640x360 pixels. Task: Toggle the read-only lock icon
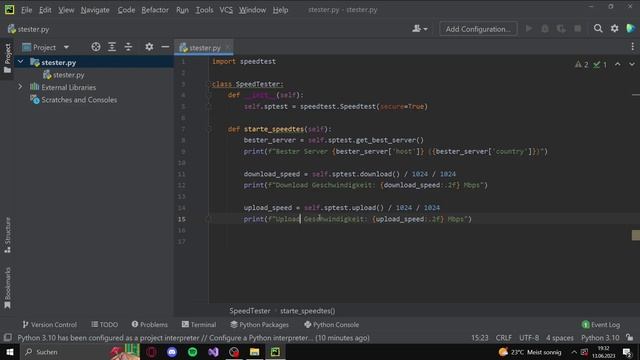[630, 338]
